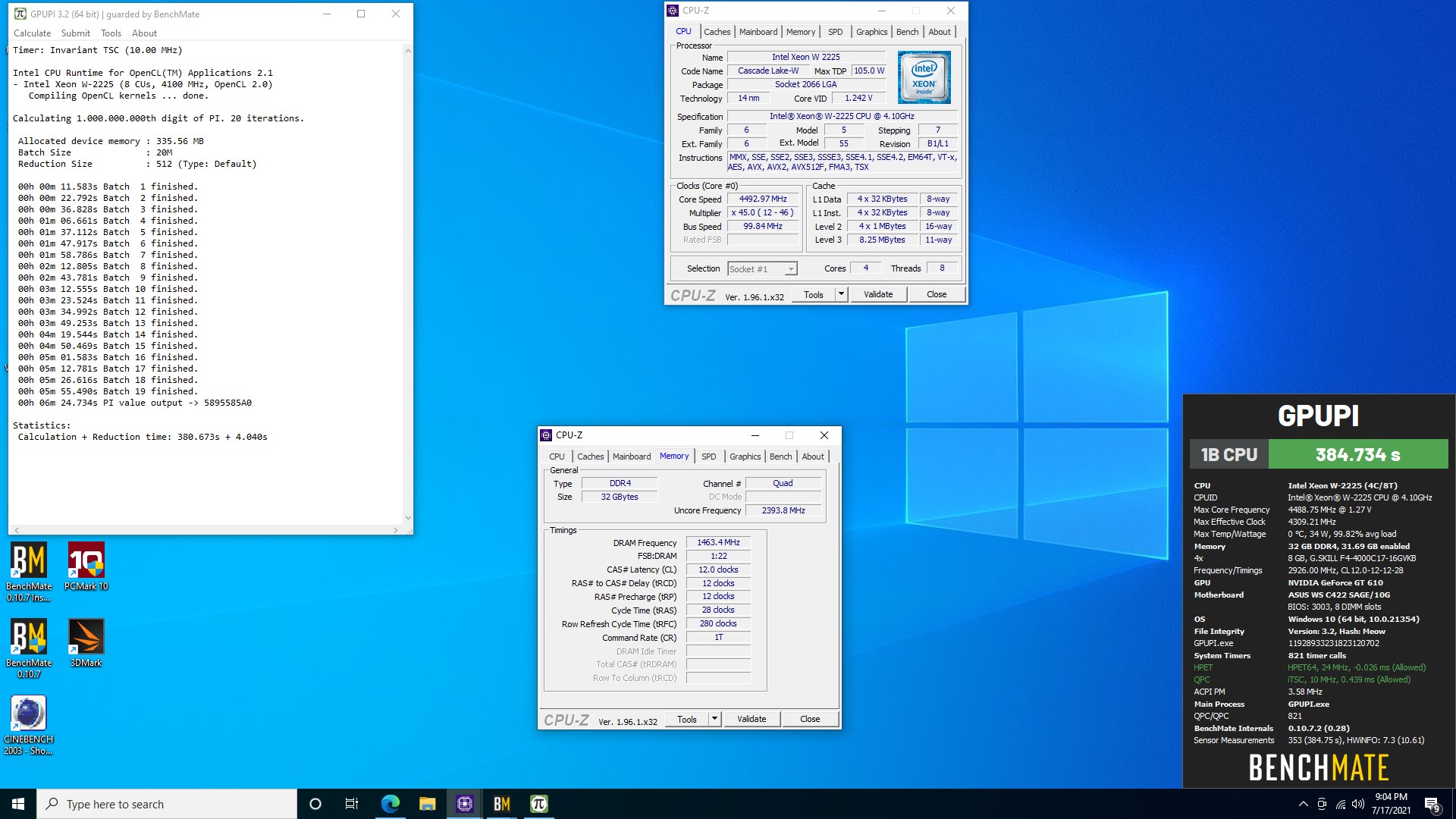Launch CINEBENCH 2003 desktop shortcut

click(29, 725)
